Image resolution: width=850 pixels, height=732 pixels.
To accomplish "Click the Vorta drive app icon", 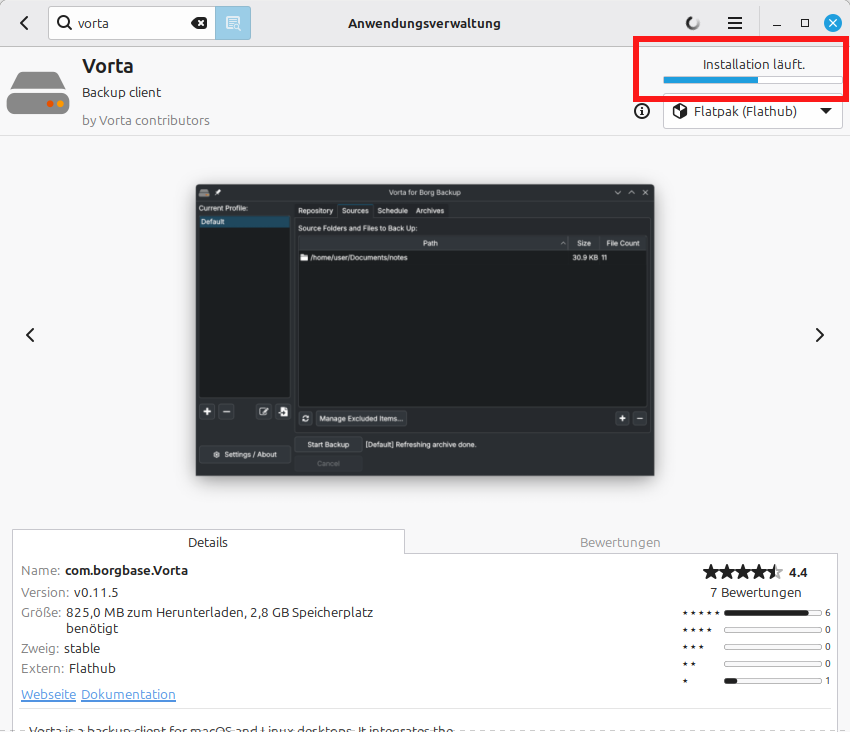I will point(38,92).
